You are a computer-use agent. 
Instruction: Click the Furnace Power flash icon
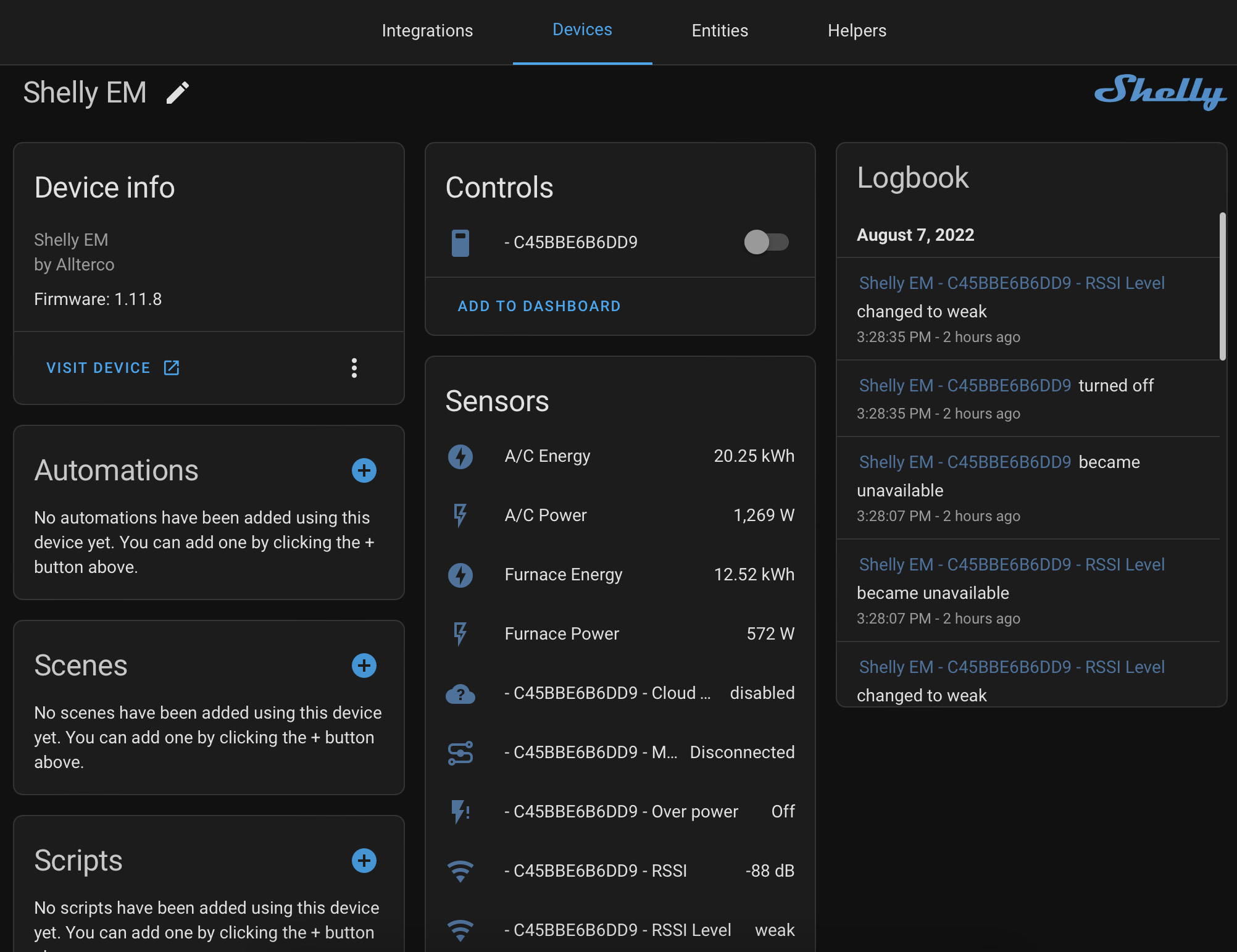point(460,634)
